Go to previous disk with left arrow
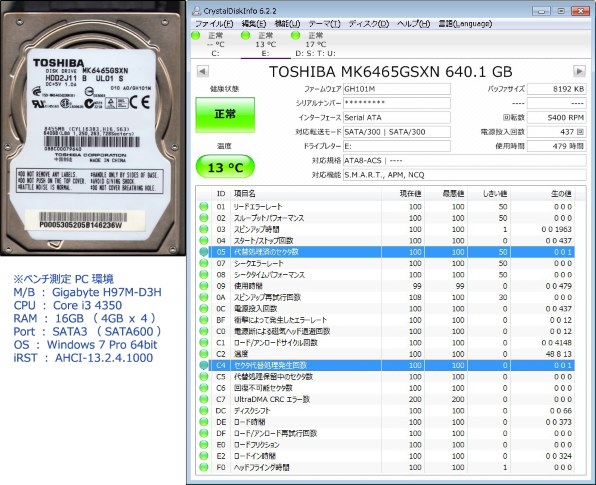This screenshot has height=485, width=596. [202, 71]
